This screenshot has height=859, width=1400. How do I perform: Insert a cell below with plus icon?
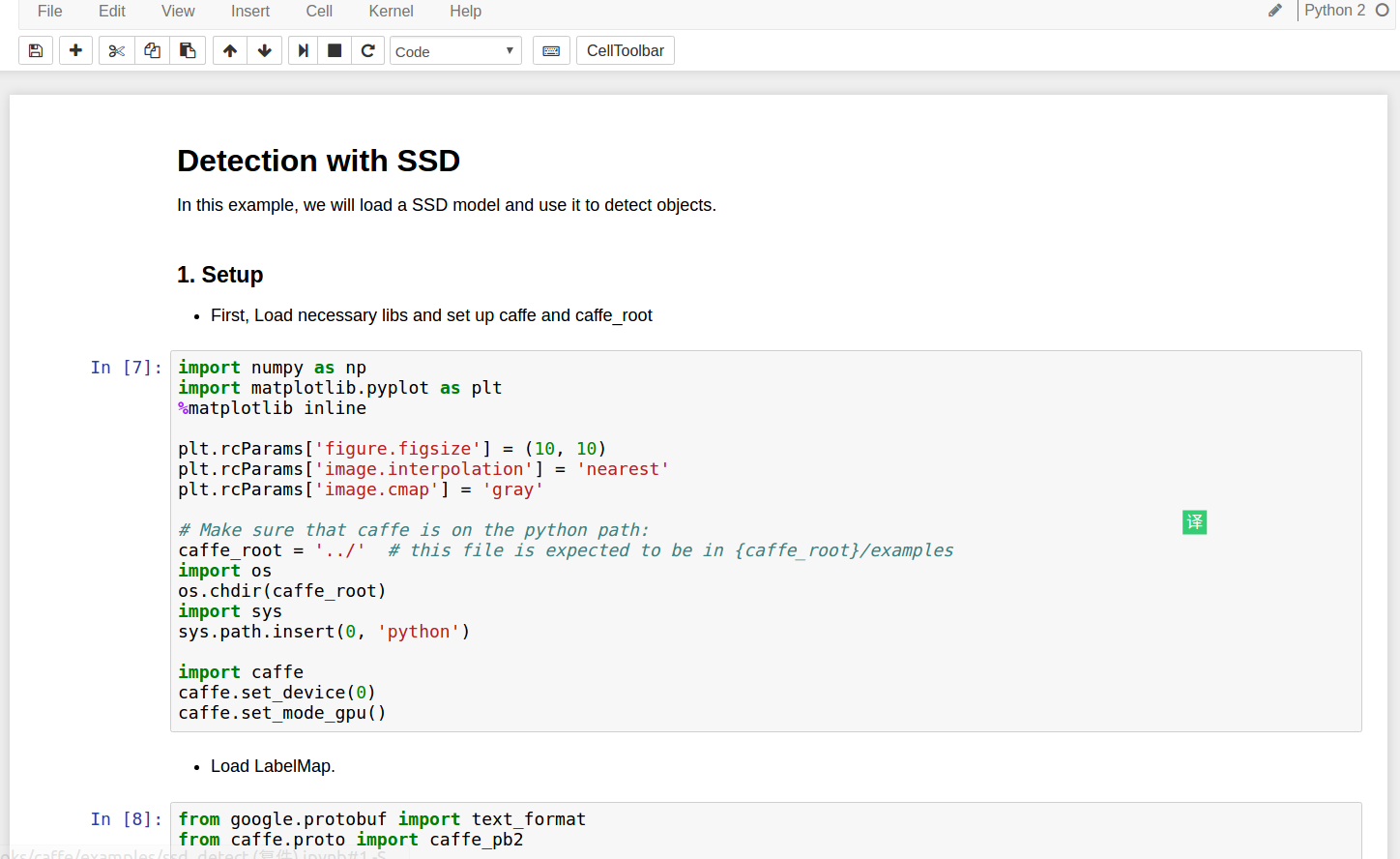pos(75,50)
